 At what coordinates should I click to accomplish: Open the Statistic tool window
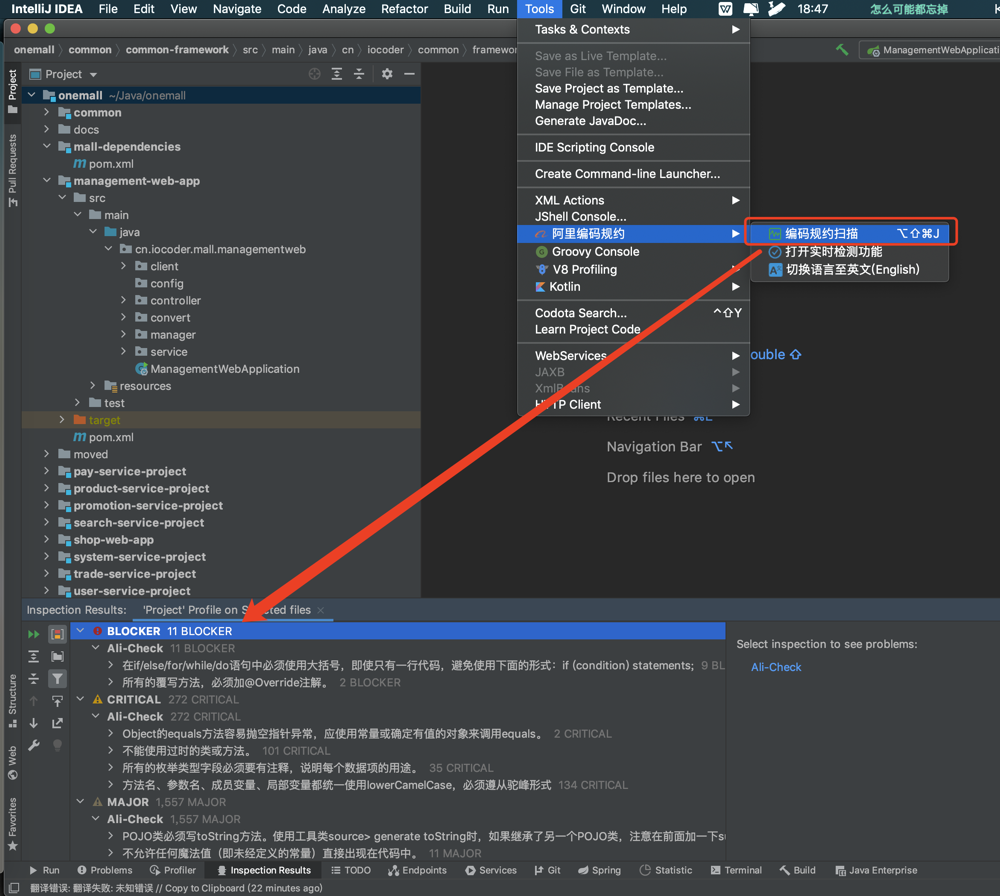pos(665,870)
